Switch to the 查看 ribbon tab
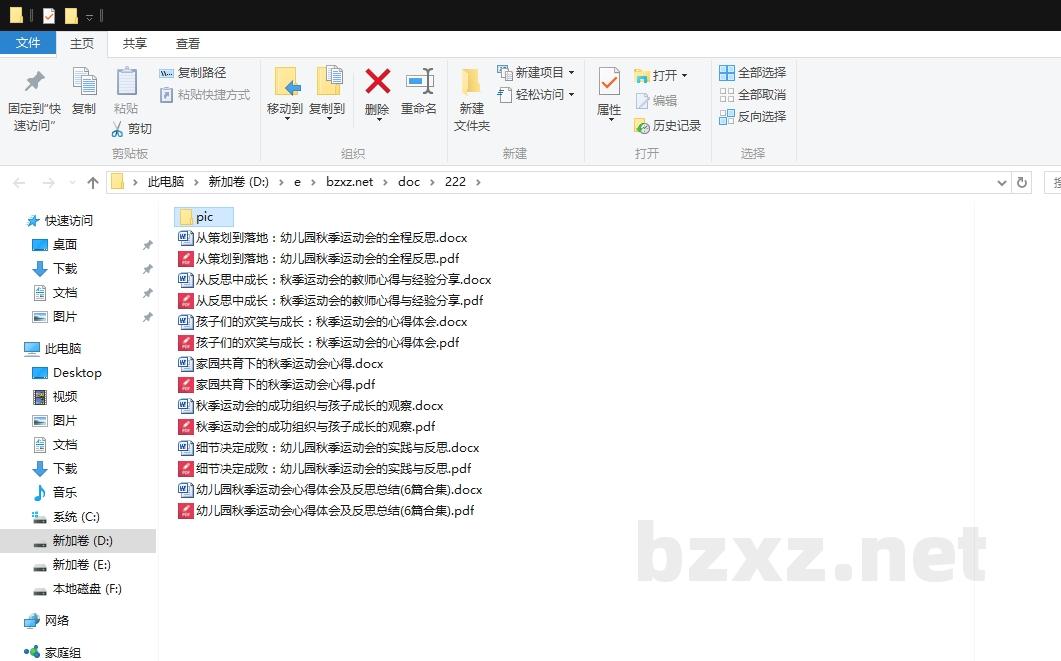 pos(188,43)
